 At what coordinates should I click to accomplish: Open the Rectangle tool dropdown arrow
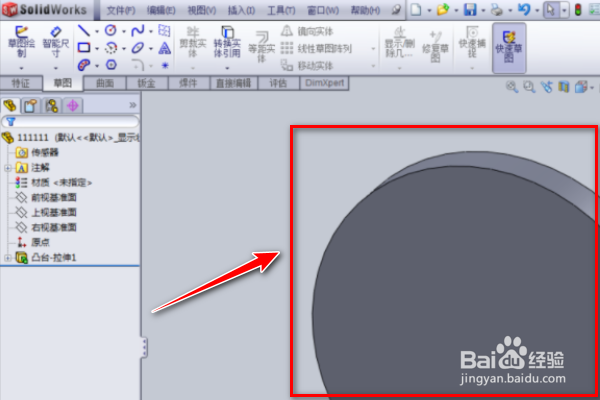[97, 49]
